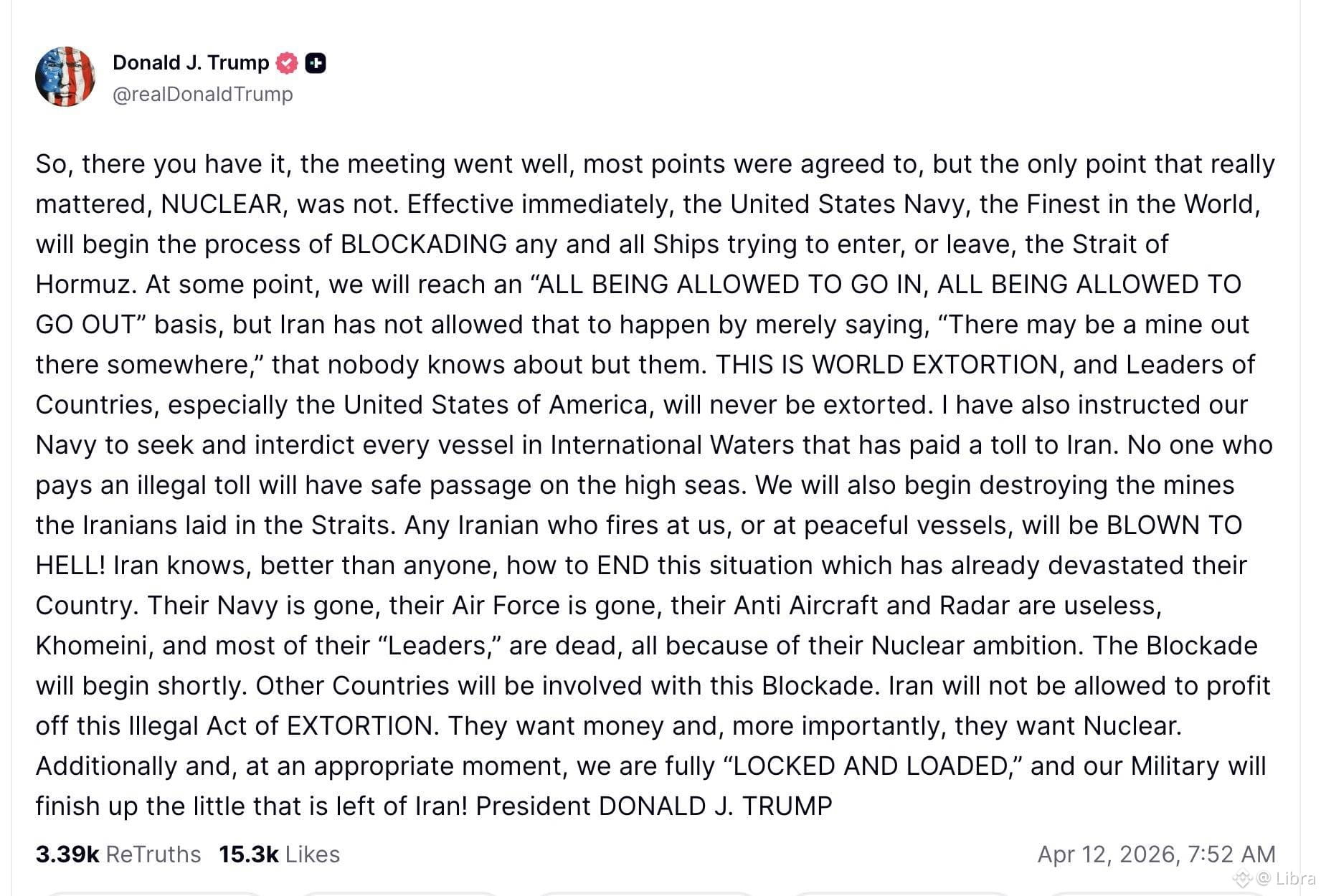Click the red verified checkmark badge

(x=287, y=63)
